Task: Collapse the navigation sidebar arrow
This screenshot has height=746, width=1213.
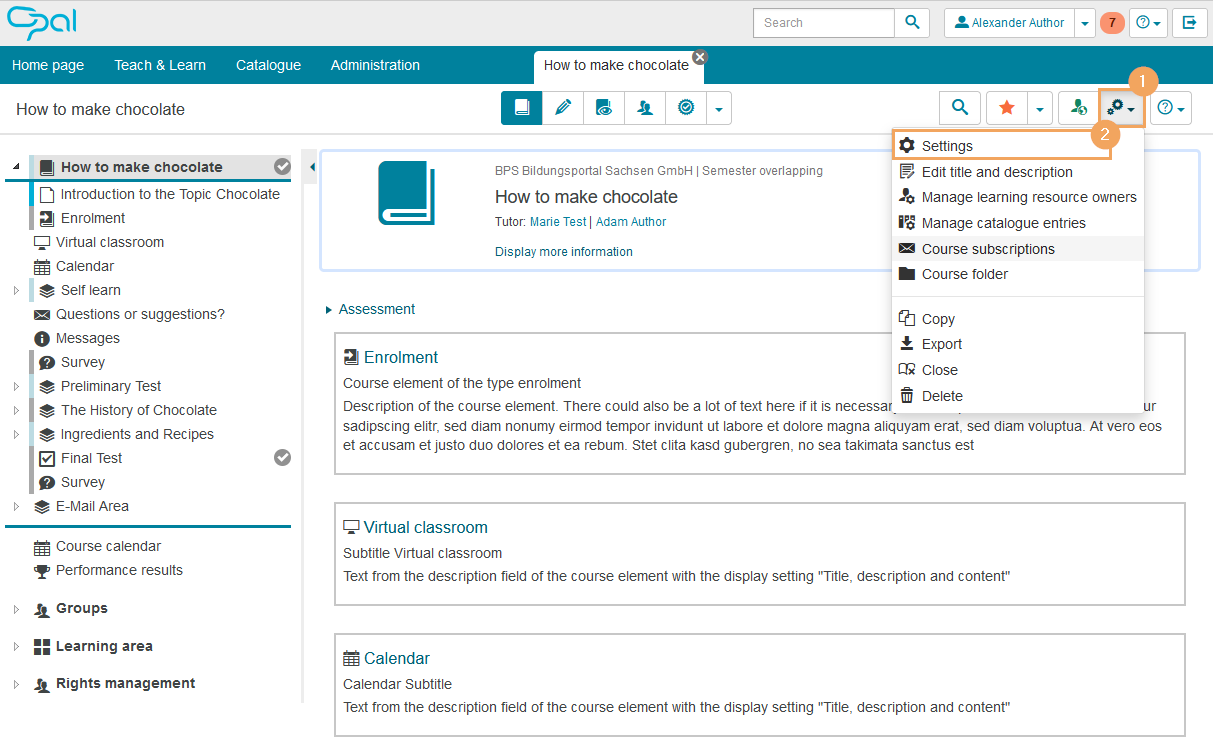Action: click(312, 167)
